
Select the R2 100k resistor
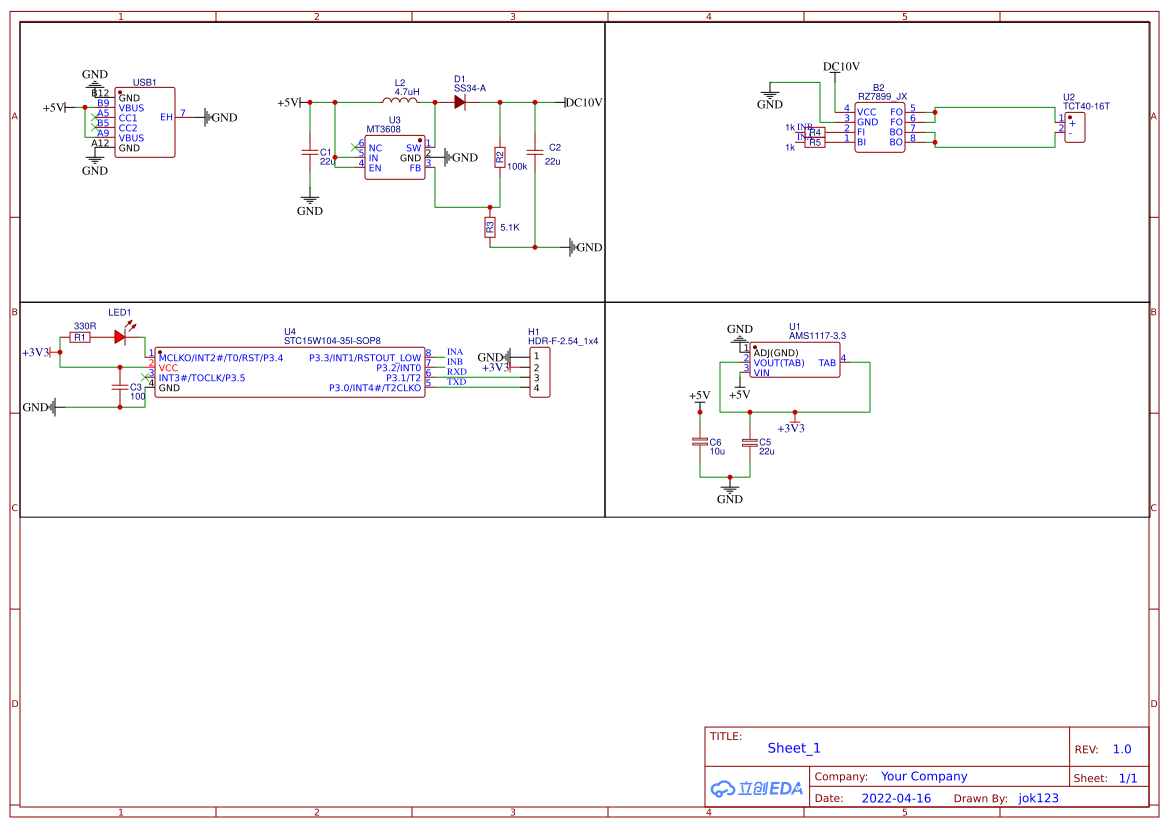pos(500,156)
